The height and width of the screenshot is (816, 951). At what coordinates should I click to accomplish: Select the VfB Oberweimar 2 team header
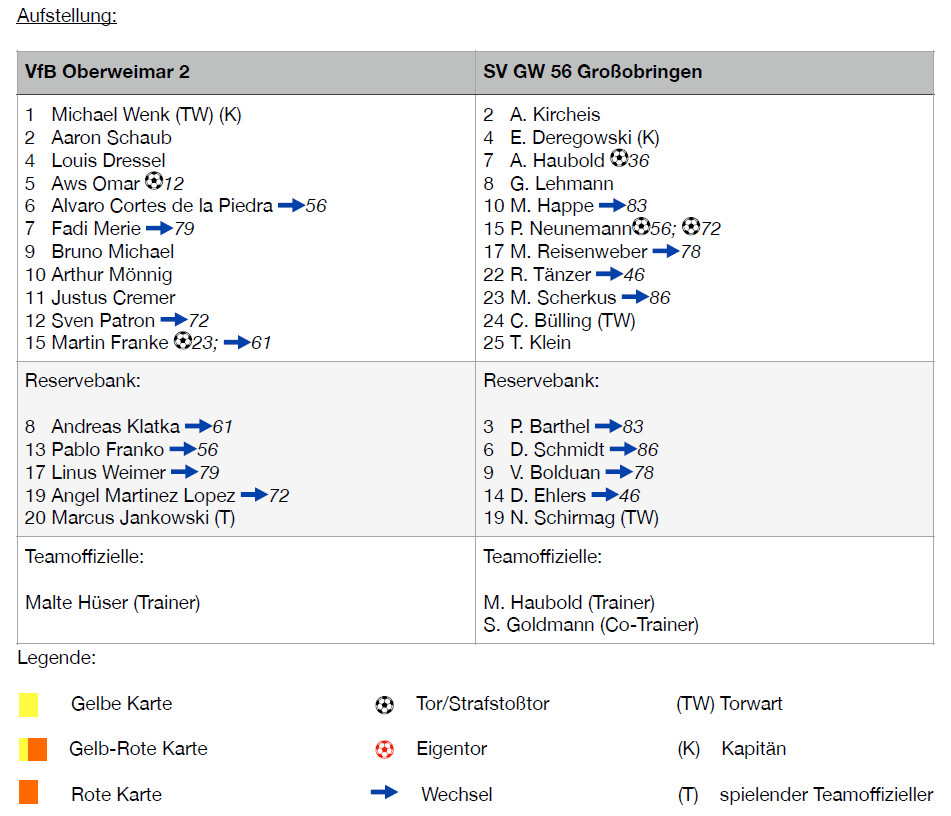pyautogui.click(x=108, y=72)
